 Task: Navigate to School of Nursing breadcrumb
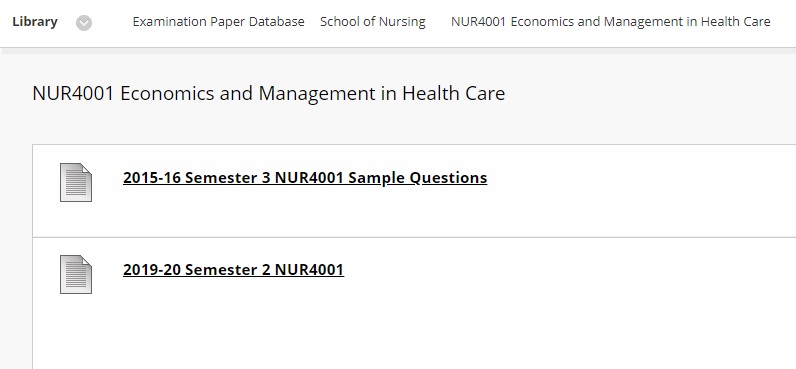point(373,22)
